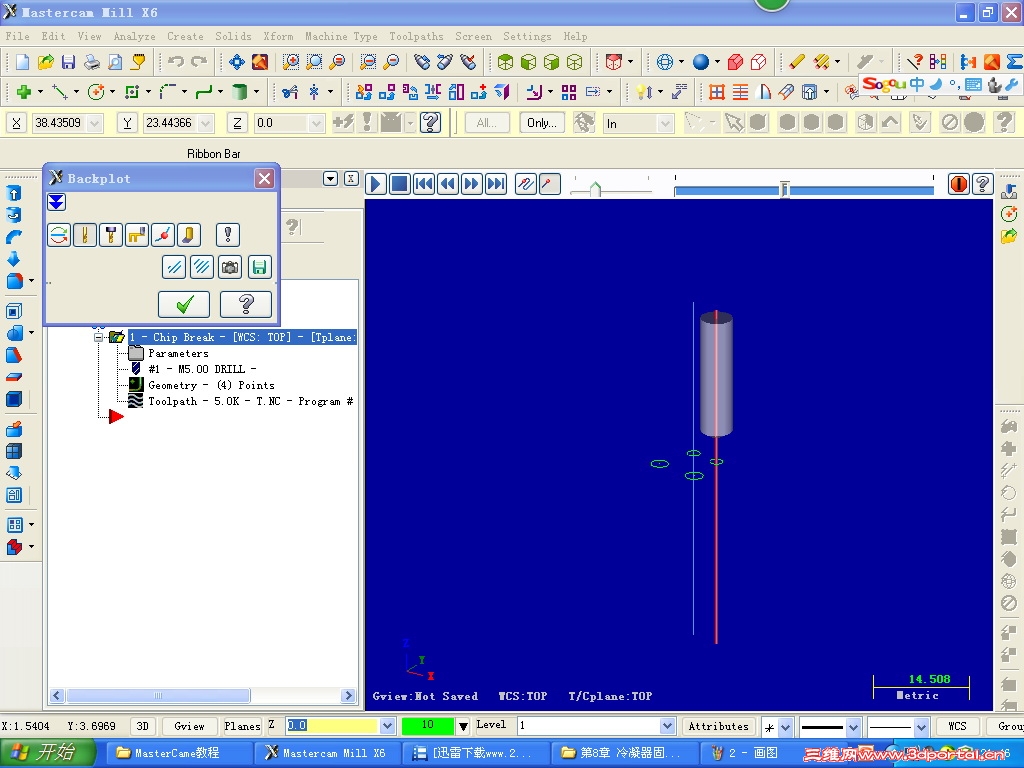Click the Backplot expand double-arrow icon
The image size is (1024, 768).
pos(56,202)
